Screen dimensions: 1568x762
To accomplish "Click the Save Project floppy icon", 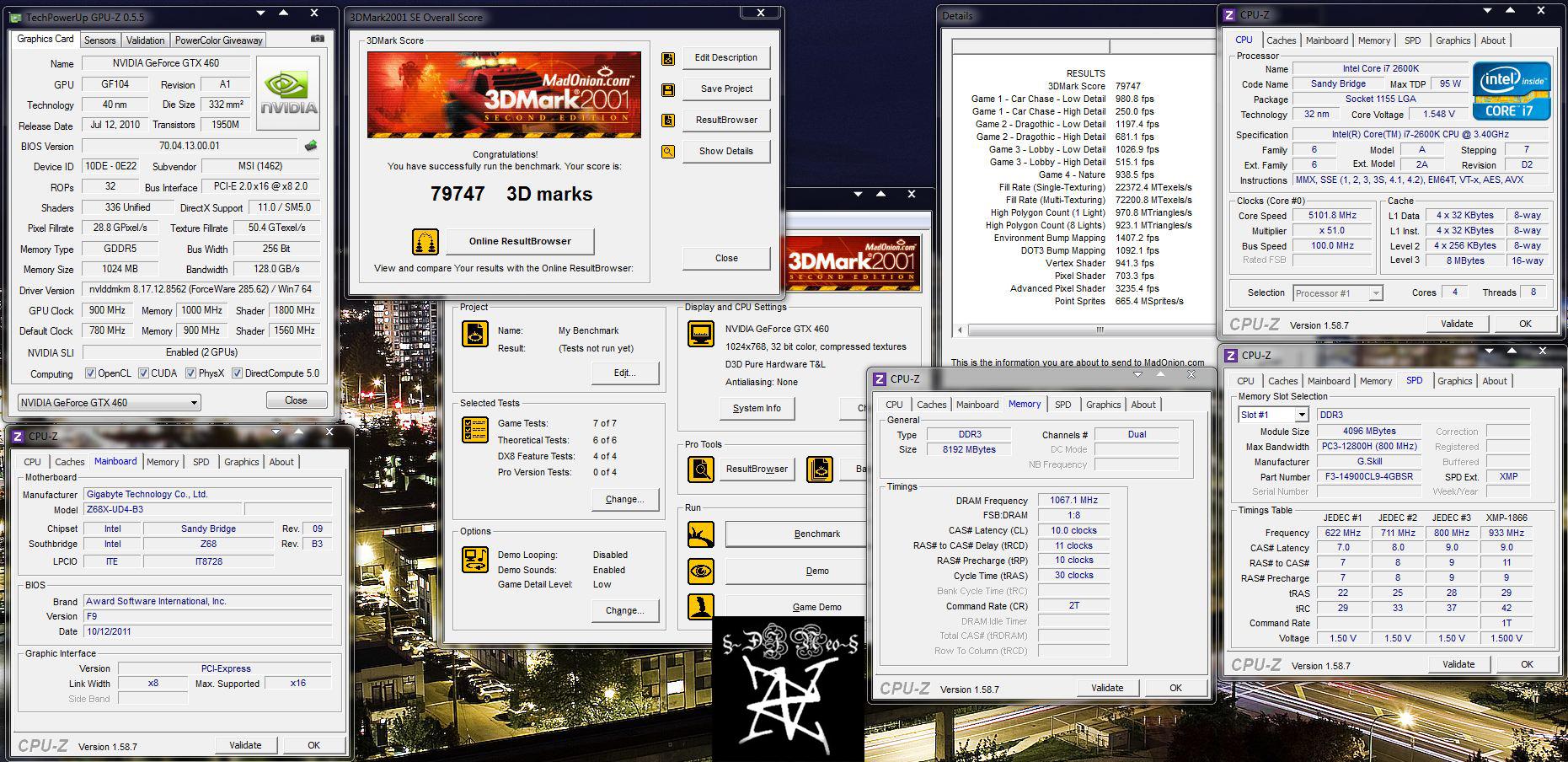I will 668,89.
